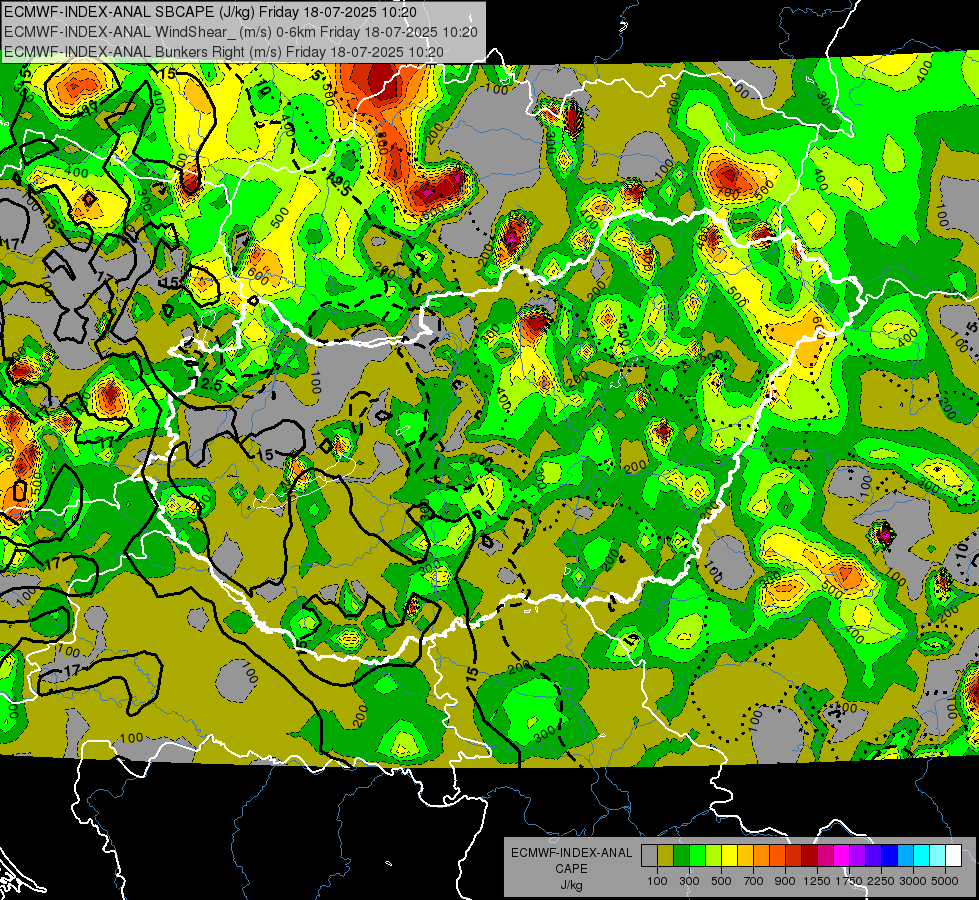
Task: Click the ECMWF-INDEX-ANAL legend title
Action: pos(571,853)
